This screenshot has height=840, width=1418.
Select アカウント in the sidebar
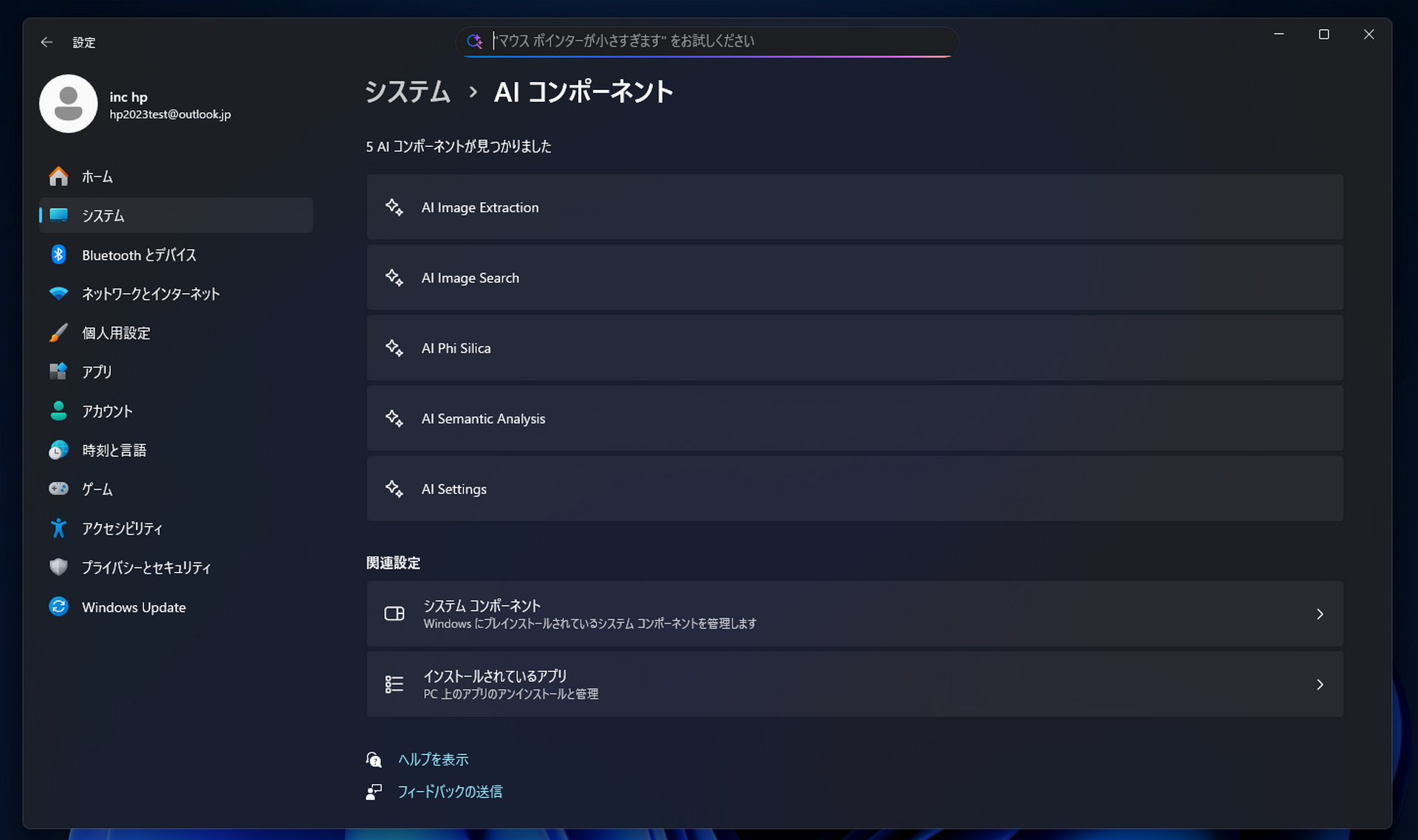tap(107, 411)
